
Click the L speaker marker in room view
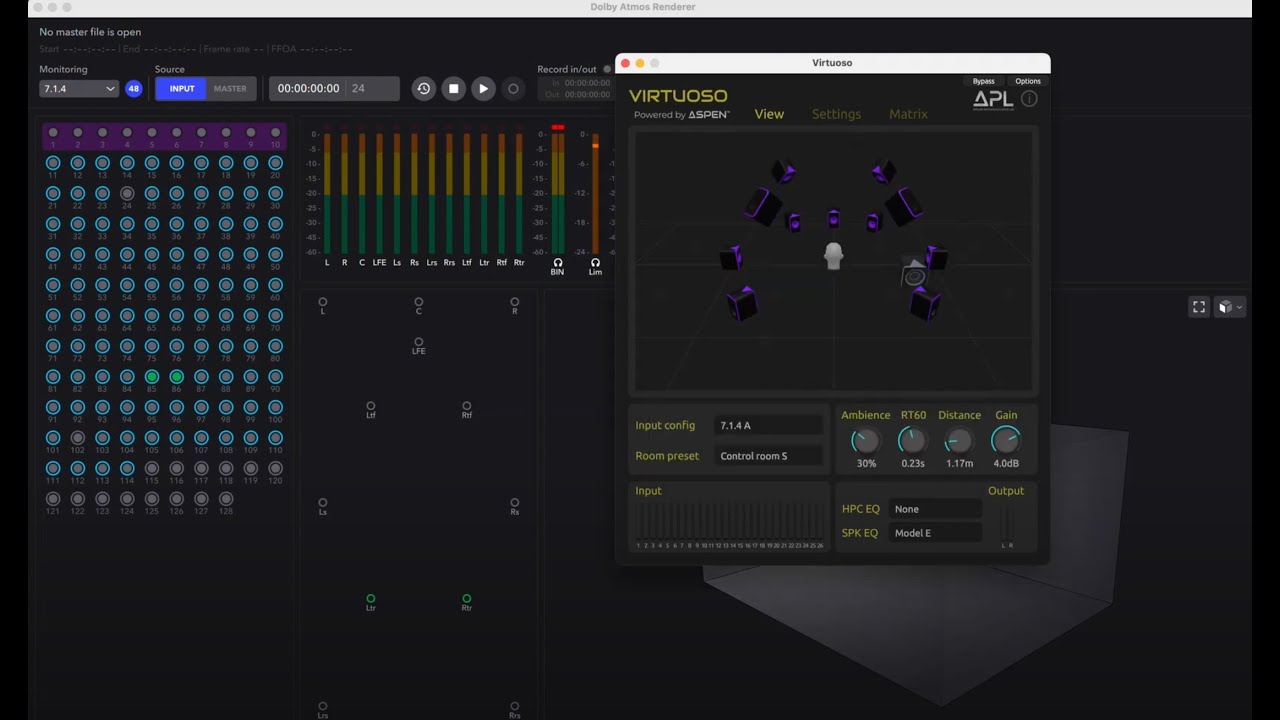pyautogui.click(x=323, y=302)
